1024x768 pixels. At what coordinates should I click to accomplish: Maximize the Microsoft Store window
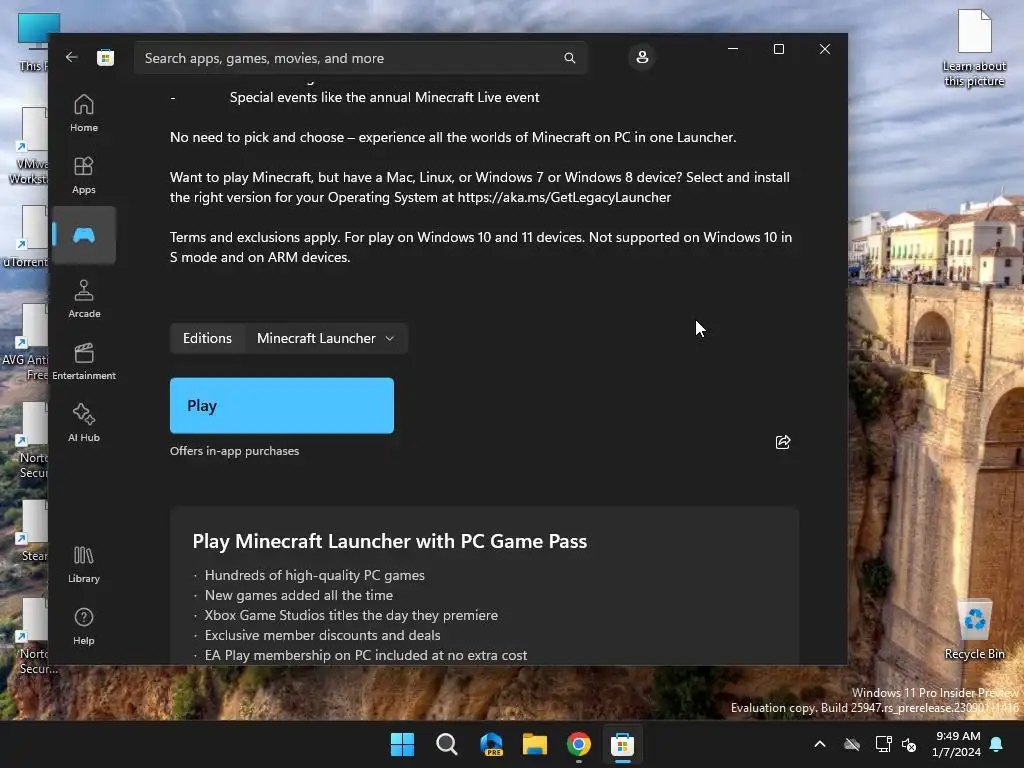(x=778, y=49)
